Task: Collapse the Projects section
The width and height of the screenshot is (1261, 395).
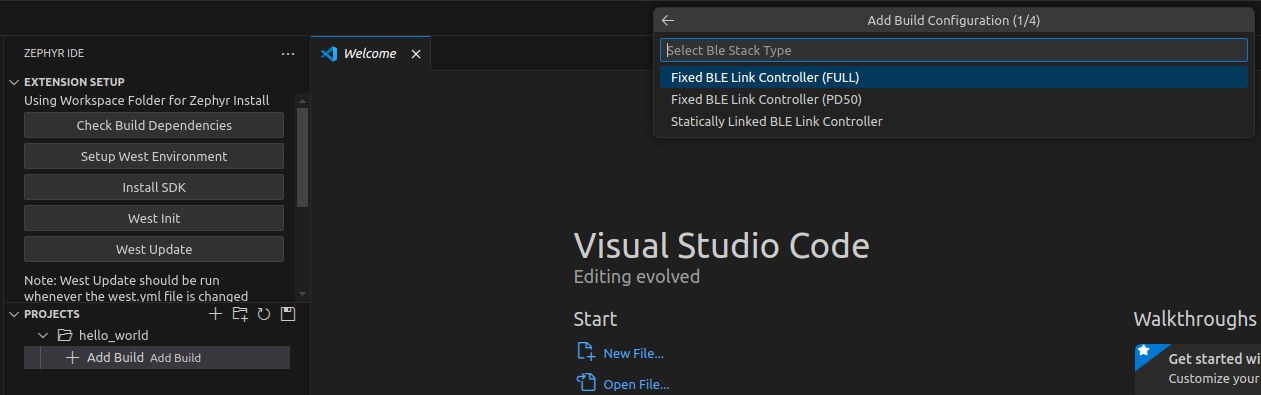Action: (x=14, y=314)
